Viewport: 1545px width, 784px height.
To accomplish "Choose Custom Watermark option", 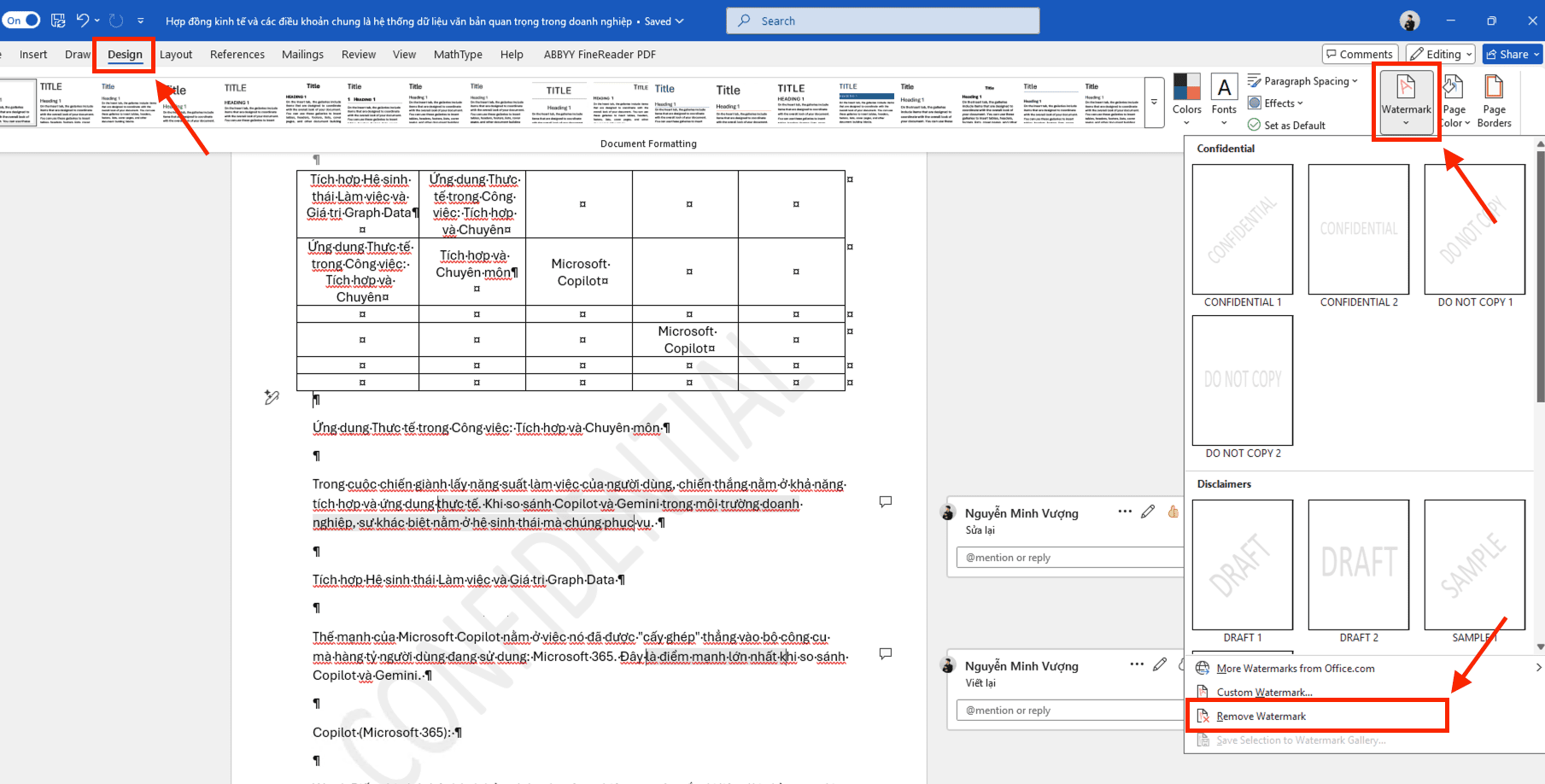I will point(1264,693).
